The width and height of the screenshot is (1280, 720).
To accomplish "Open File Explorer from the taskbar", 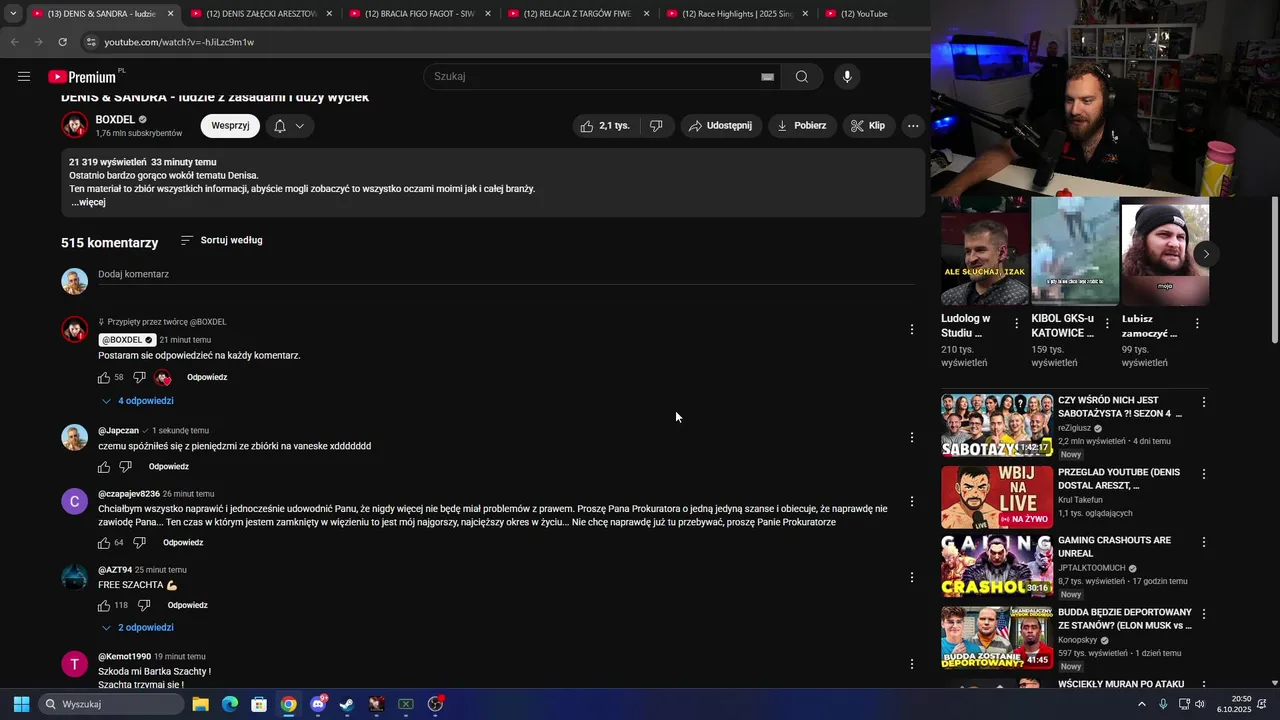I will click(x=200, y=704).
